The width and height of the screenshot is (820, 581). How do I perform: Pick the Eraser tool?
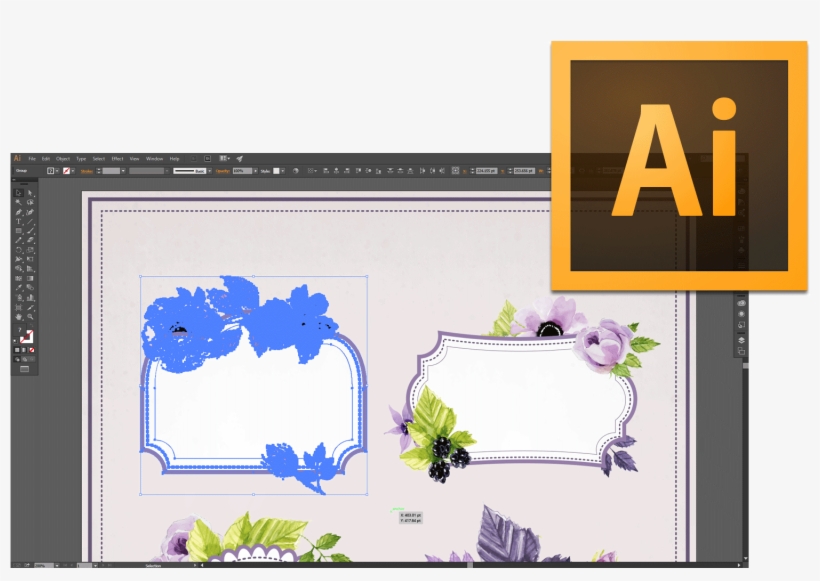30,240
